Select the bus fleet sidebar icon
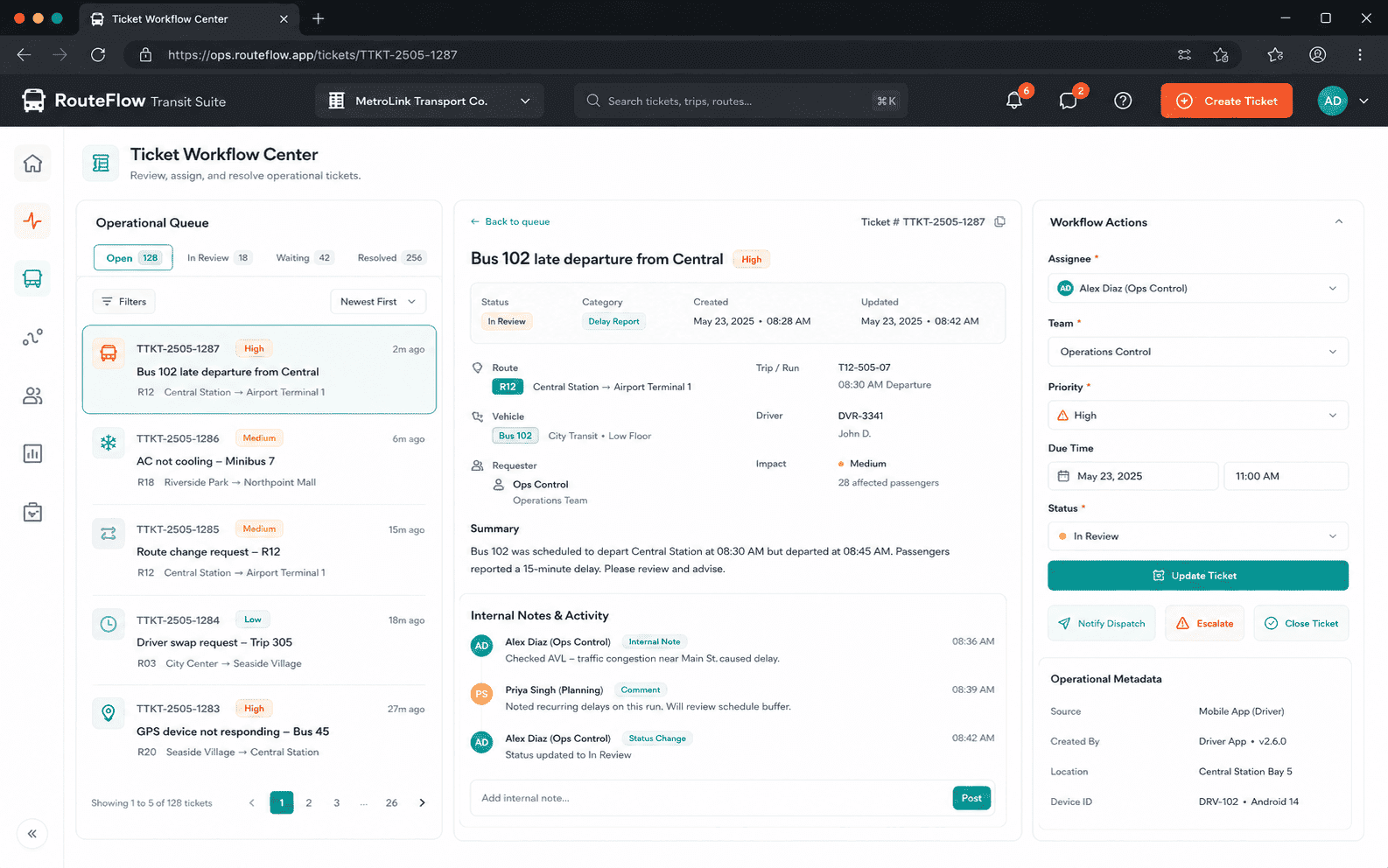The height and width of the screenshot is (868, 1388). click(x=32, y=278)
